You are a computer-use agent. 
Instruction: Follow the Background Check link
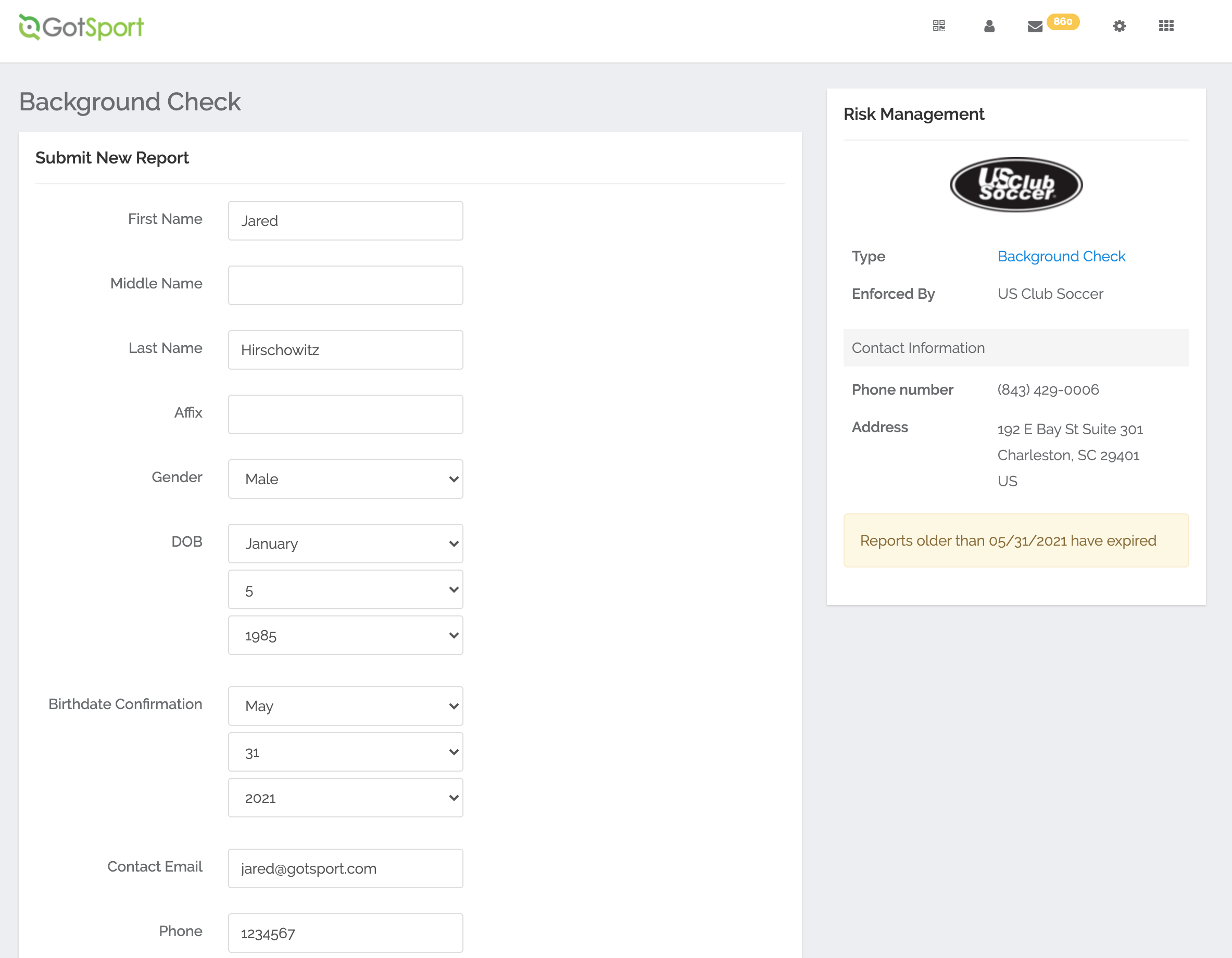coord(1062,256)
